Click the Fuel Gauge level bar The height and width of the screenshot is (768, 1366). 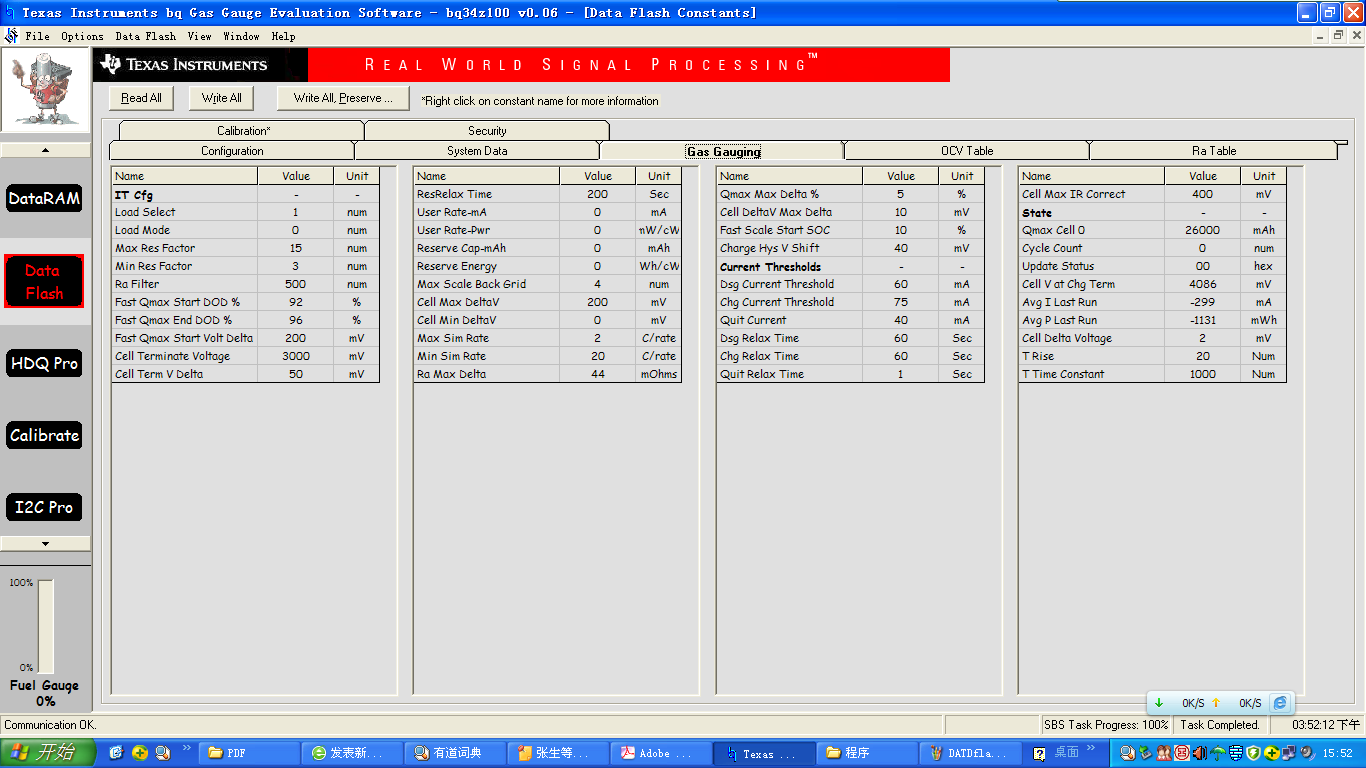pos(45,626)
